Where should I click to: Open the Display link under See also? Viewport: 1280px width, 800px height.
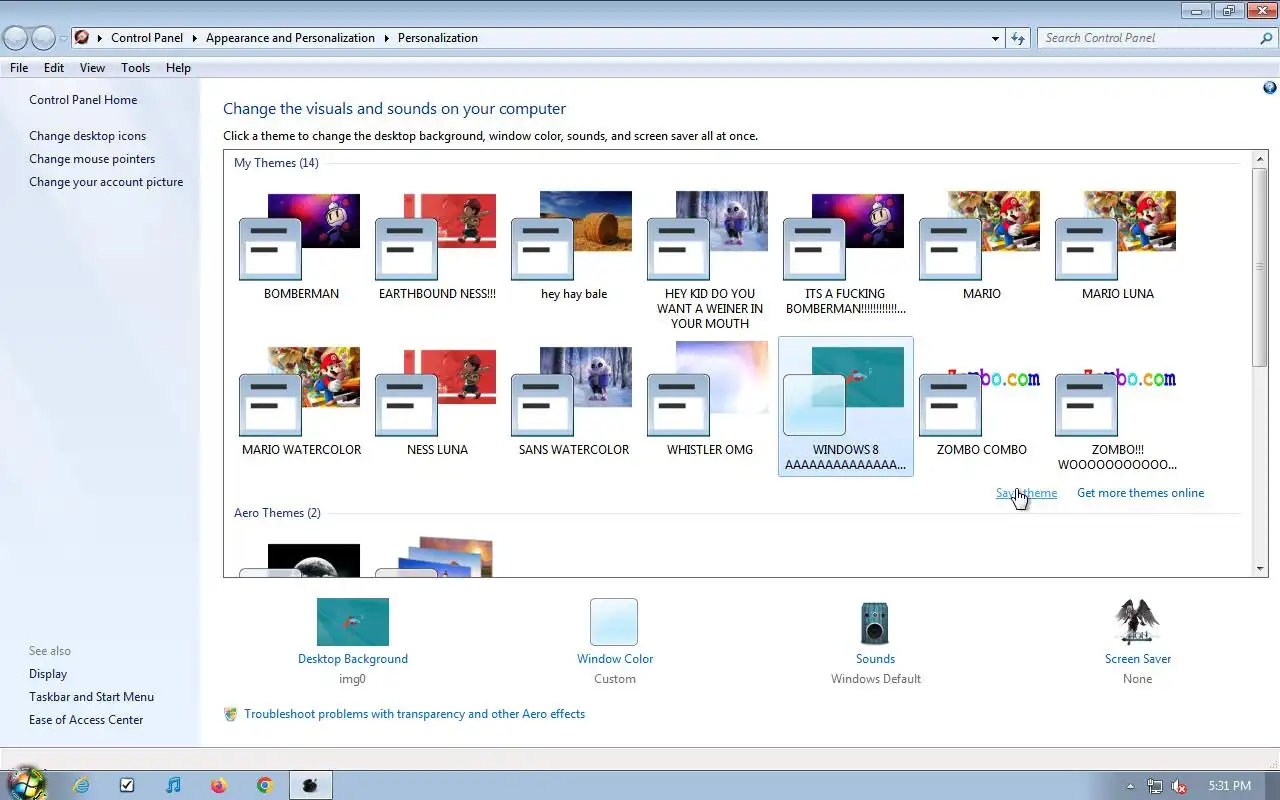[x=48, y=674]
